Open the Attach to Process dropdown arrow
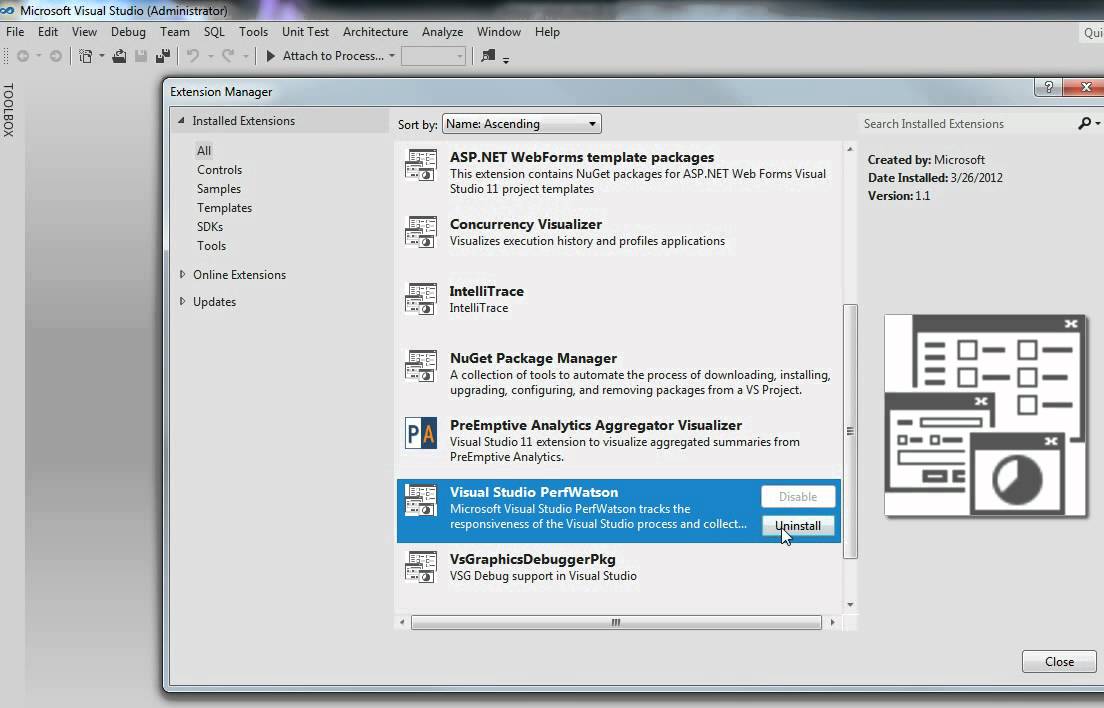Screen dimensions: 1104x708 click(x=391, y=56)
